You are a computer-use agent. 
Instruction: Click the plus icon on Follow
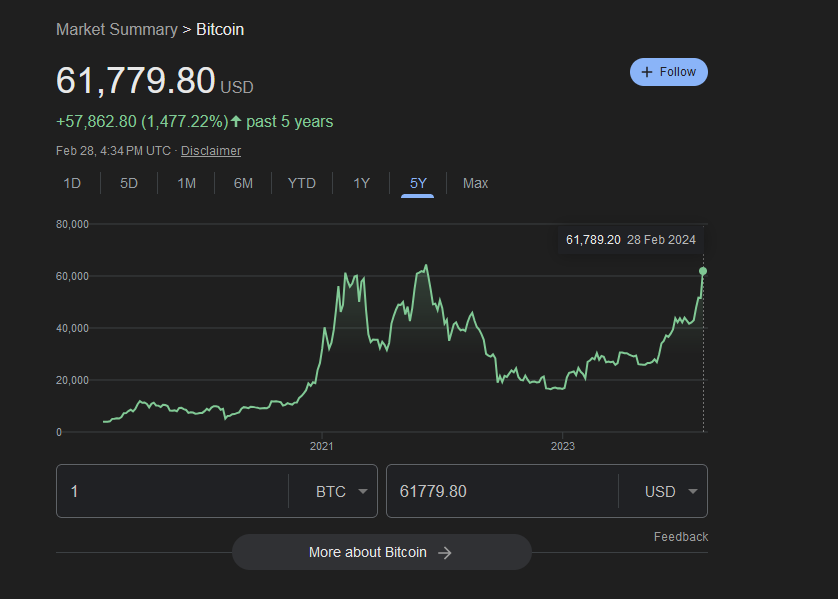[647, 72]
